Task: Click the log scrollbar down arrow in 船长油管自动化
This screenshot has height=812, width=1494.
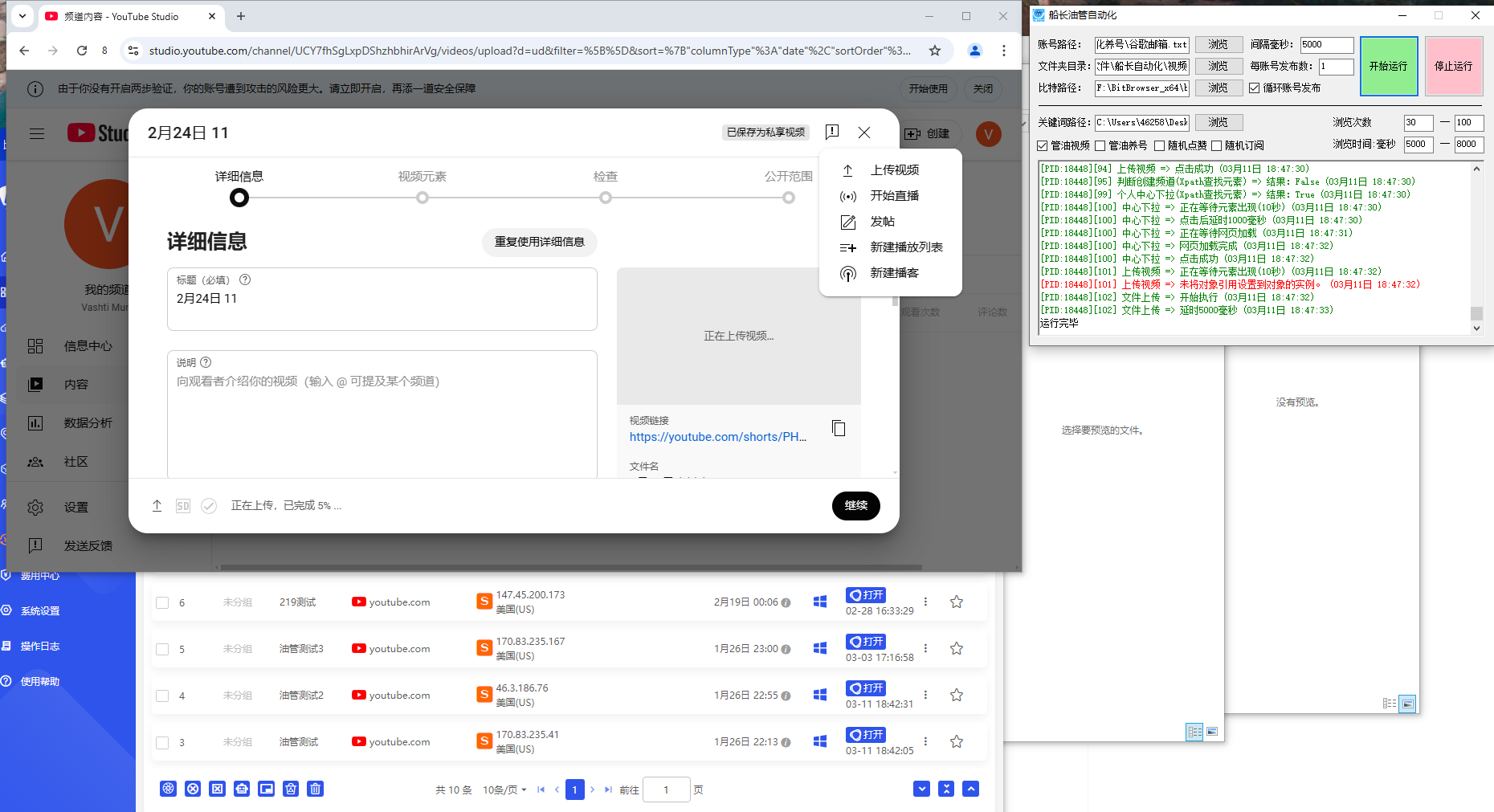Action: pos(1476,328)
